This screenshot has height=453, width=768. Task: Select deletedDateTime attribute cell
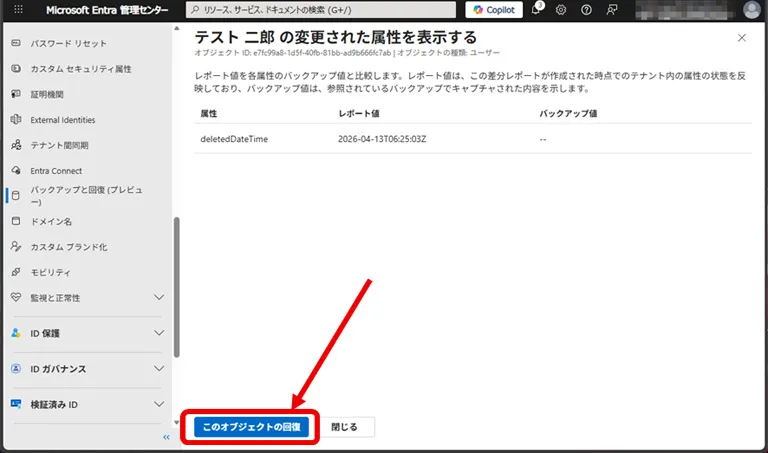tap(234, 139)
